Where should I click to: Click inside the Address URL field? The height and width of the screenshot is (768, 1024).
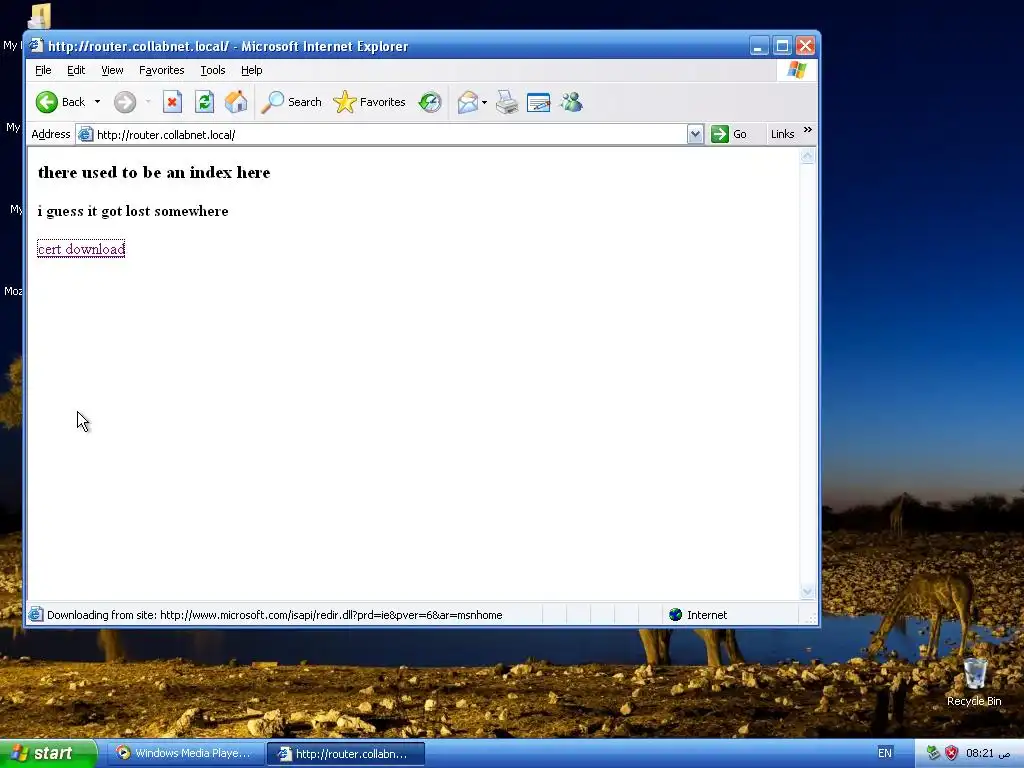click(x=391, y=135)
